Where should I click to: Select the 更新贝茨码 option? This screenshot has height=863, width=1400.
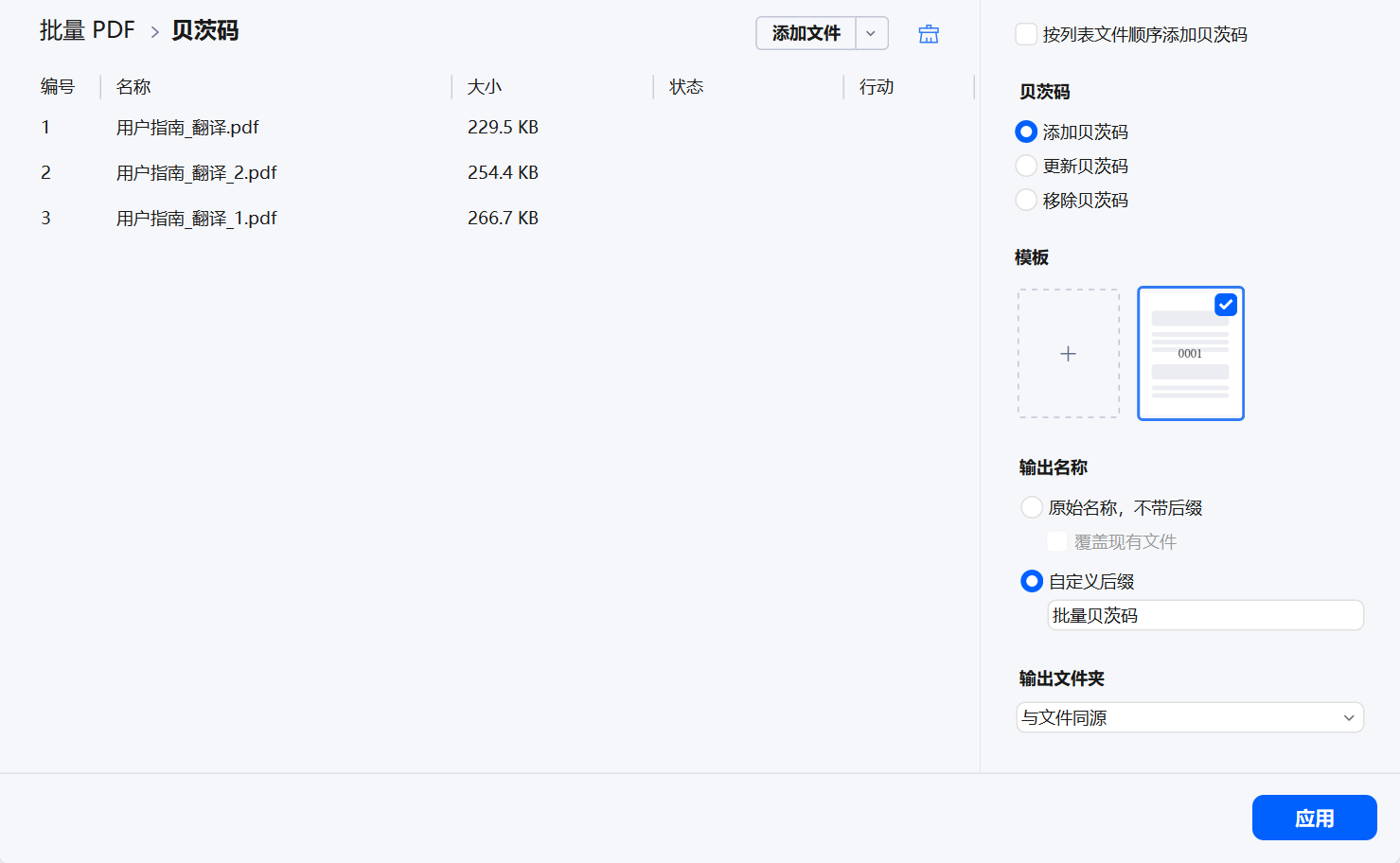[x=1026, y=166]
